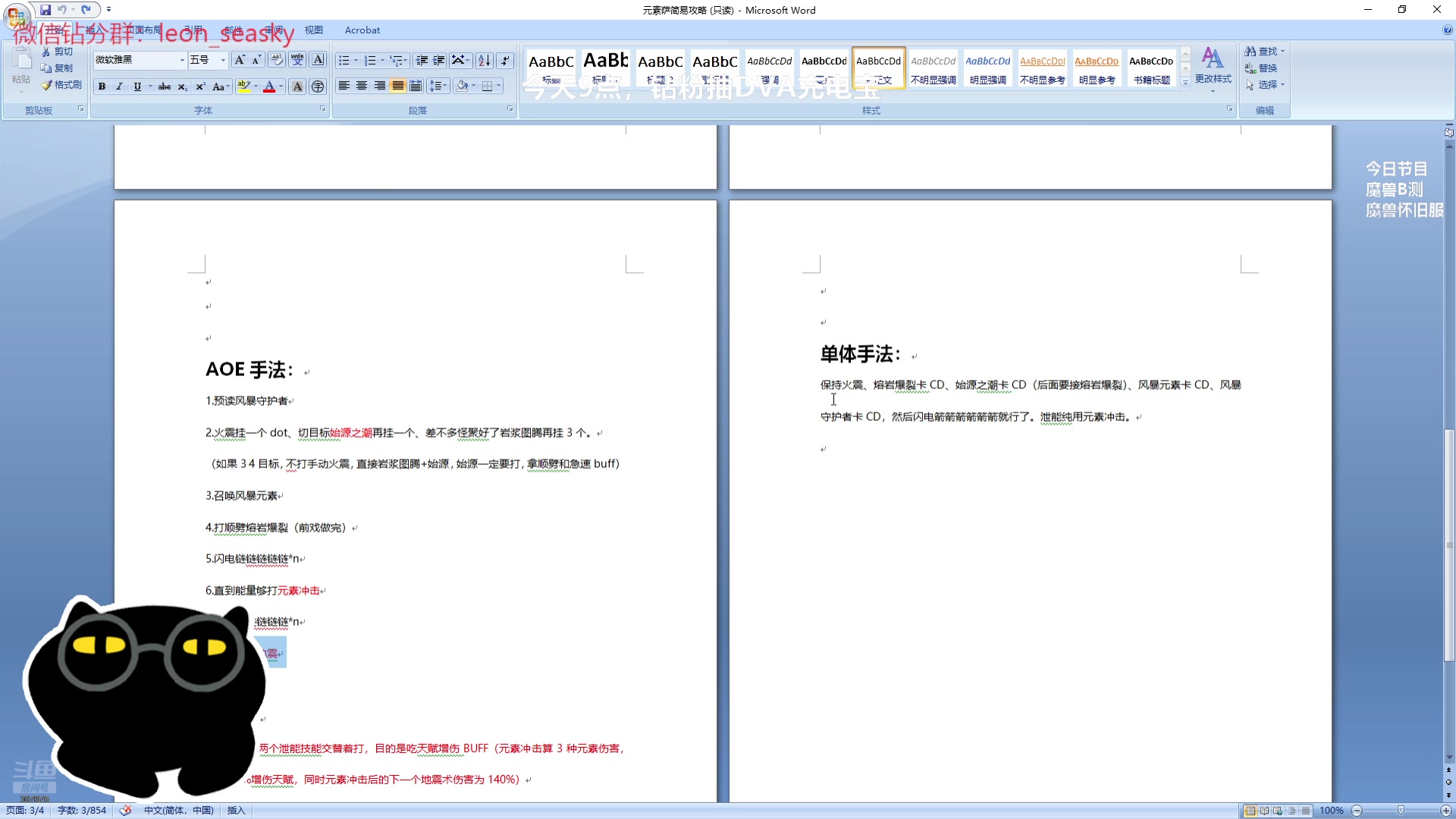Select the Format Painter (格式刷)

point(61,85)
